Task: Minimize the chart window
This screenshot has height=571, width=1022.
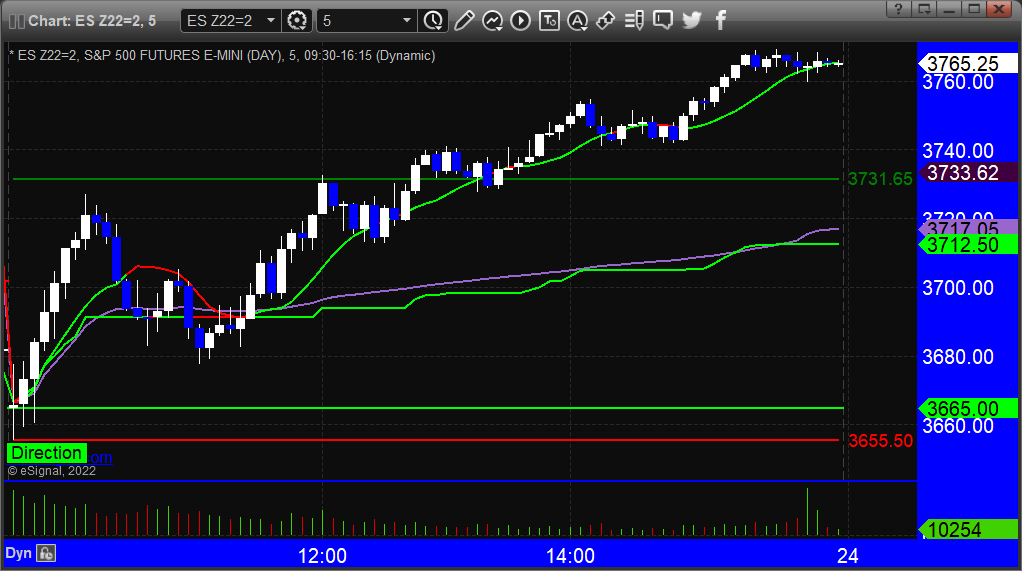Action: click(949, 9)
